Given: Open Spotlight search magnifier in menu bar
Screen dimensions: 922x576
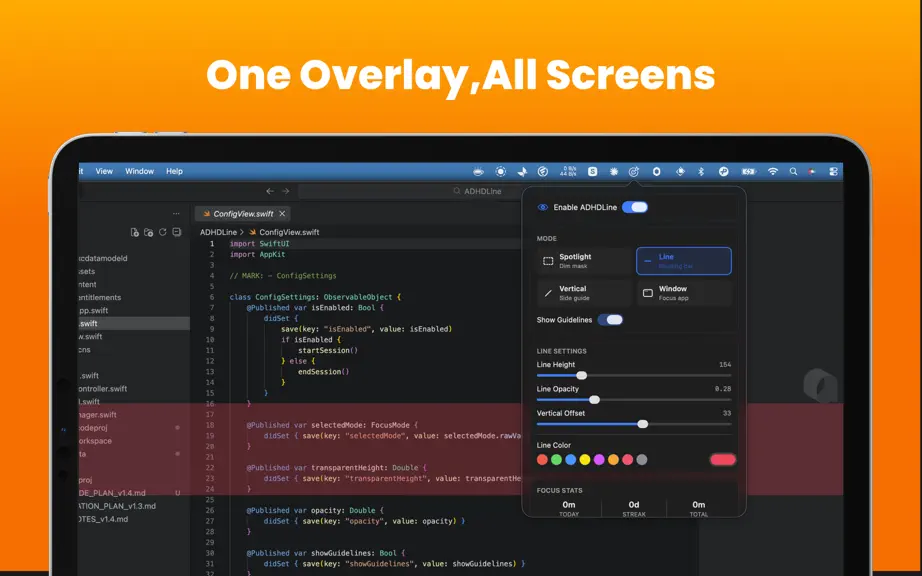Looking at the screenshot, I should 793,172.
